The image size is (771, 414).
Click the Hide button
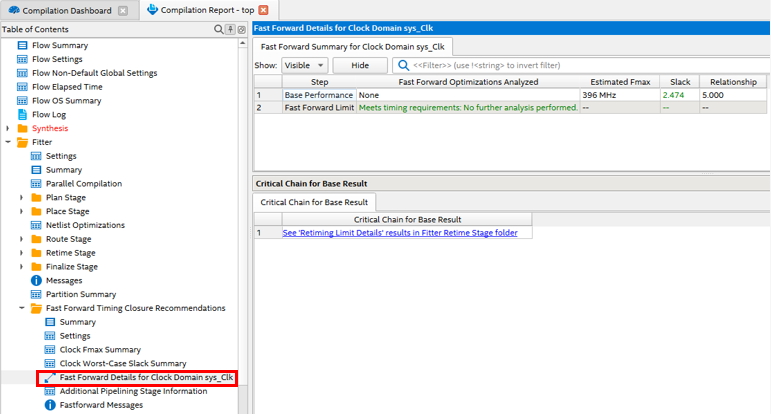(x=359, y=65)
